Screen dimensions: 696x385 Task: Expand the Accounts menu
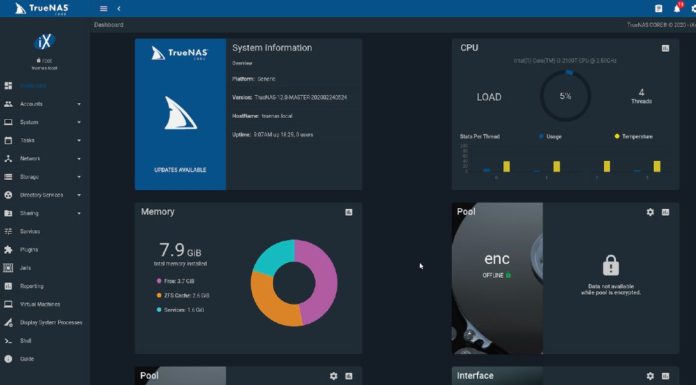(44, 104)
